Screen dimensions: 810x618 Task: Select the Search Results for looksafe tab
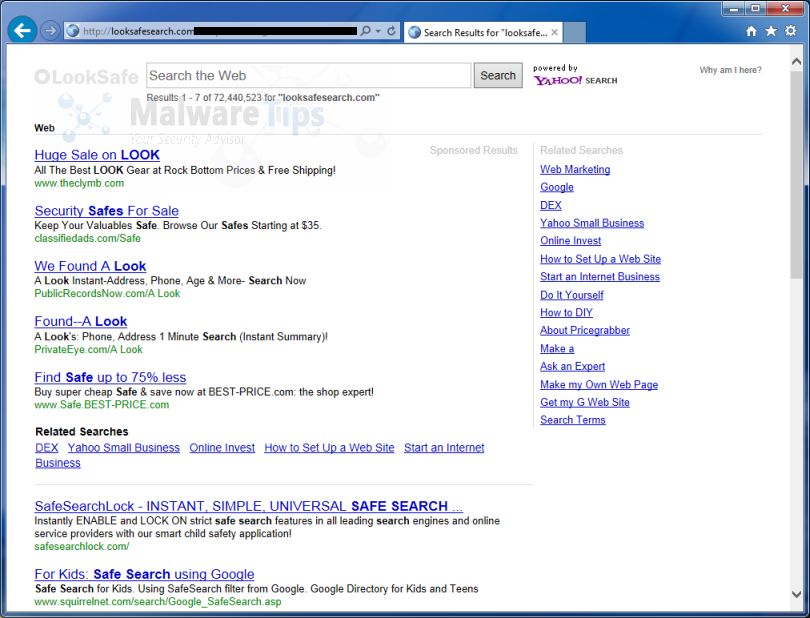coord(483,32)
